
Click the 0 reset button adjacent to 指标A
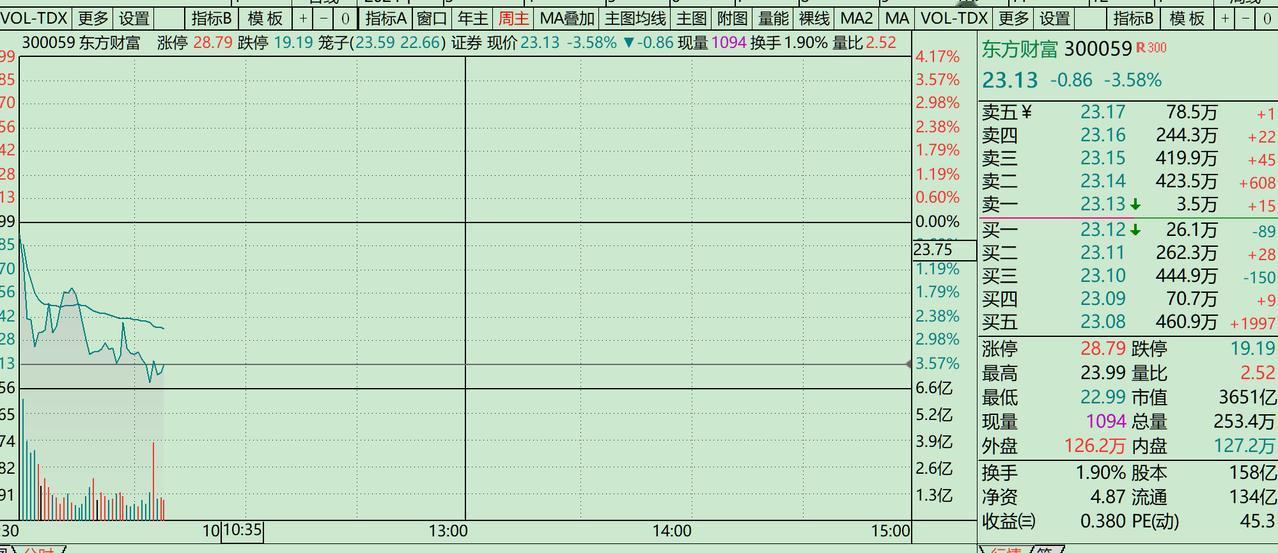point(345,18)
